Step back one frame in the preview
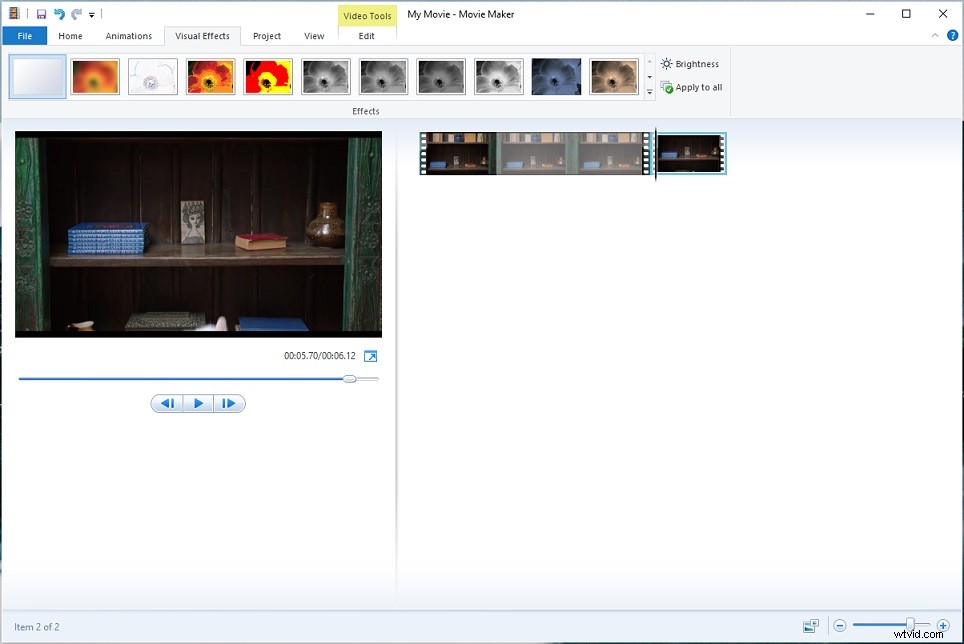This screenshot has height=644, width=964. tap(167, 403)
